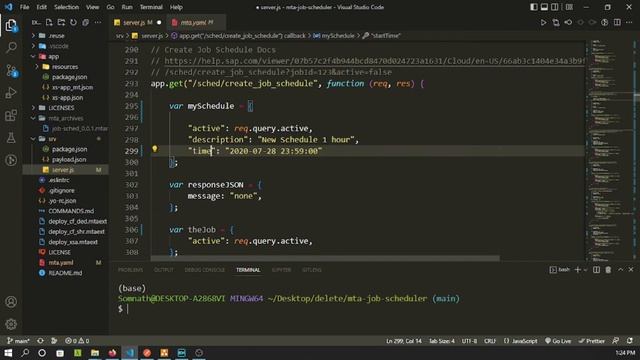The width and height of the screenshot is (640, 360).
Task: Open README.md in the file tree
Action: [65, 273]
